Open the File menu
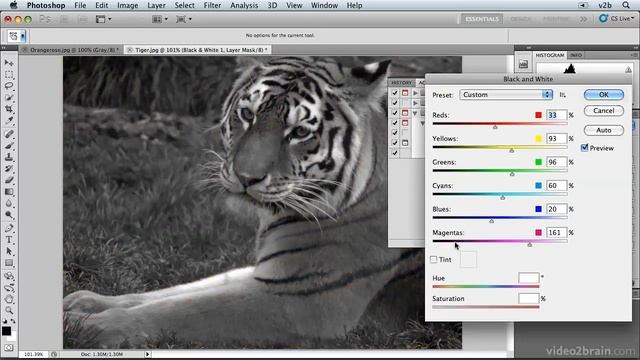This screenshot has height=360, width=640. point(80,5)
